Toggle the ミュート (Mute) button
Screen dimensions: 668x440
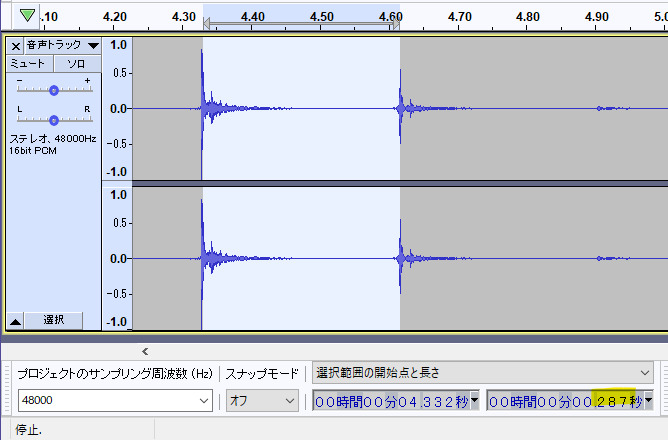[29, 63]
